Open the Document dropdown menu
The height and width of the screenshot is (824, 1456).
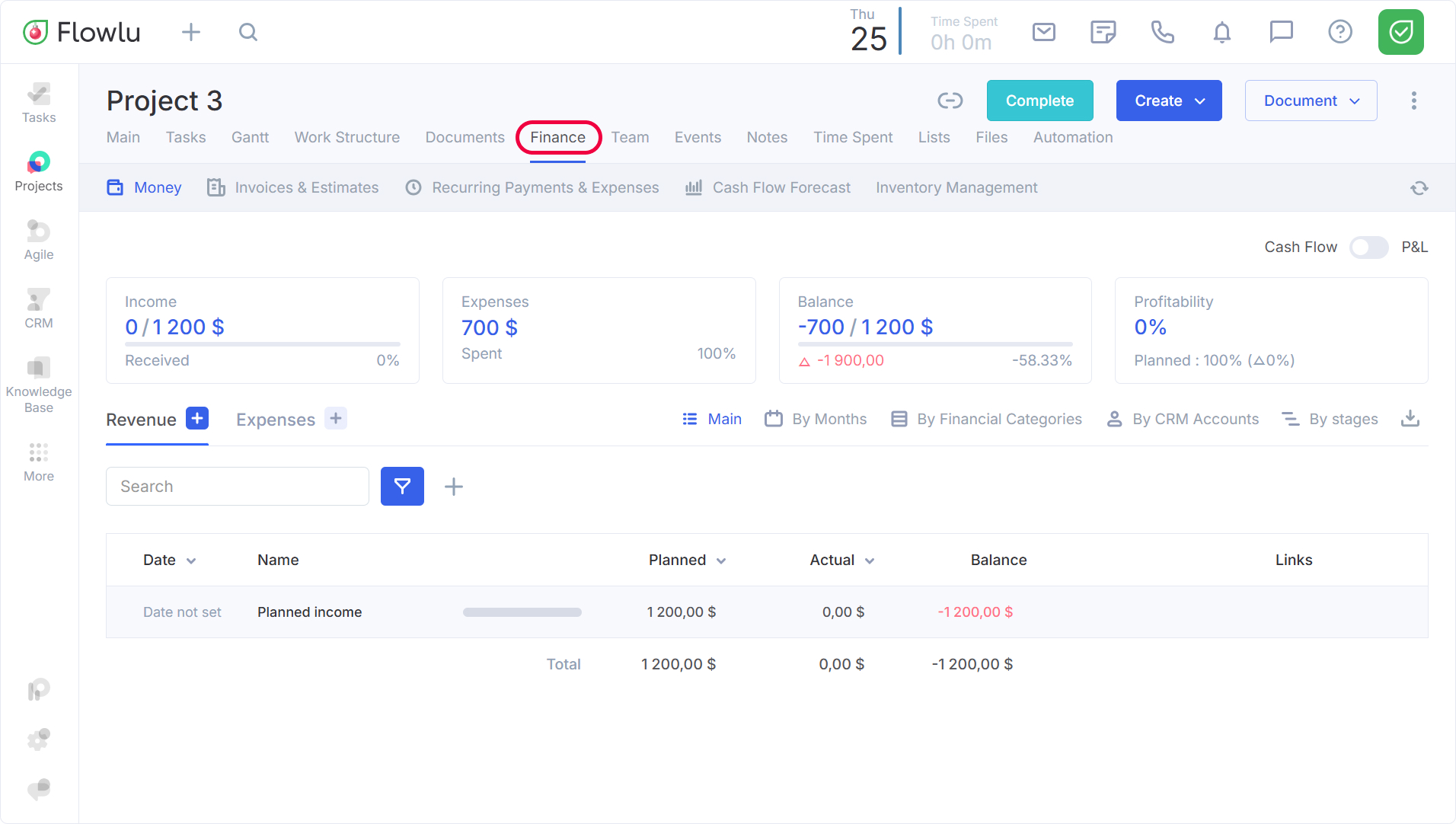click(x=1311, y=101)
